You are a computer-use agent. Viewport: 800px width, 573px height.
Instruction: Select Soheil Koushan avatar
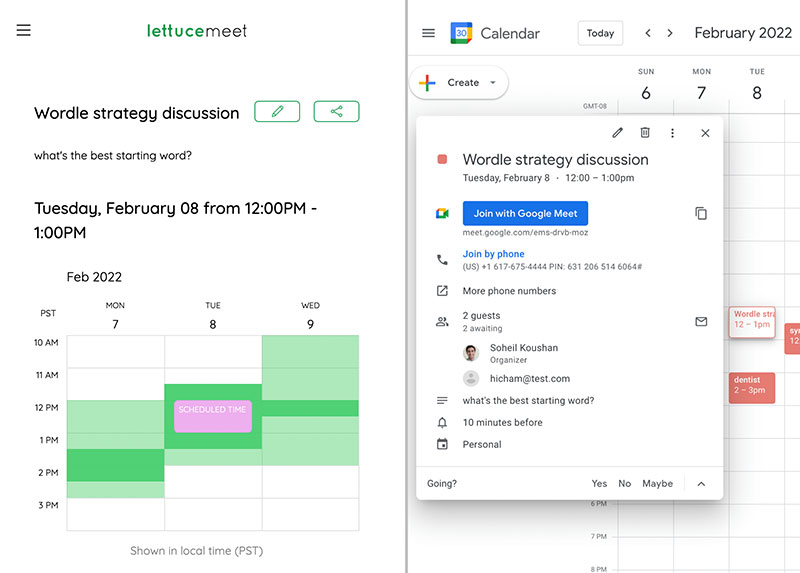471,353
